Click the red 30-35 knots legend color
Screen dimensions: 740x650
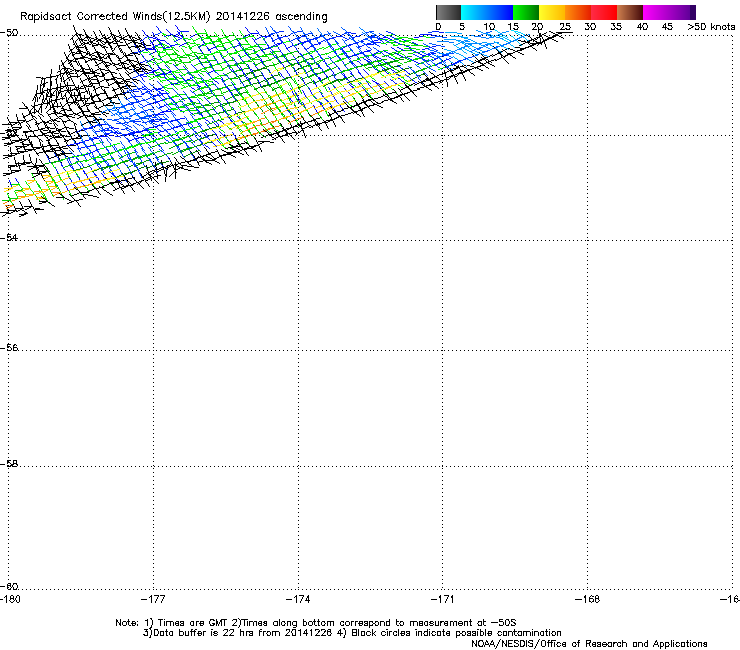click(604, 12)
